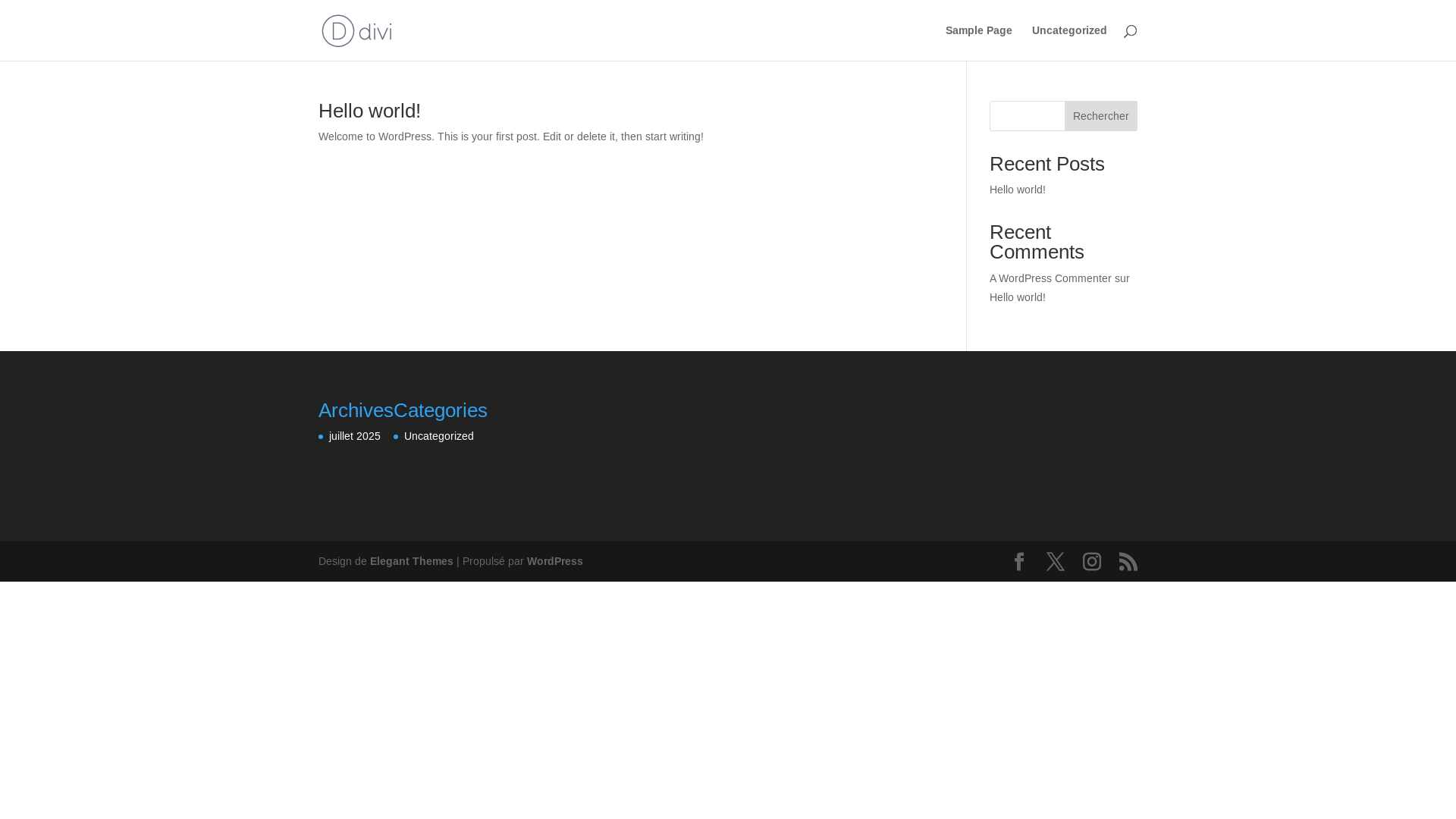The image size is (1456, 819).
Task: Click the Rechercher search button
Action: [x=1100, y=116]
